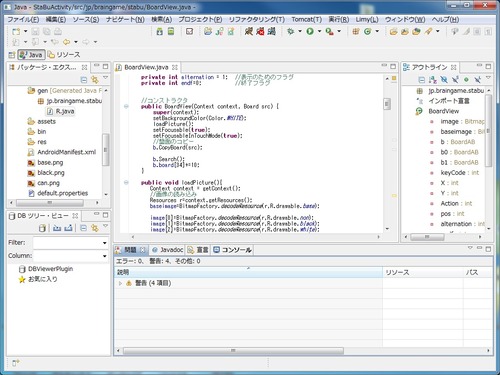500x375 pixels.
Task: Click the New Java Class icon
Action: [368, 31]
